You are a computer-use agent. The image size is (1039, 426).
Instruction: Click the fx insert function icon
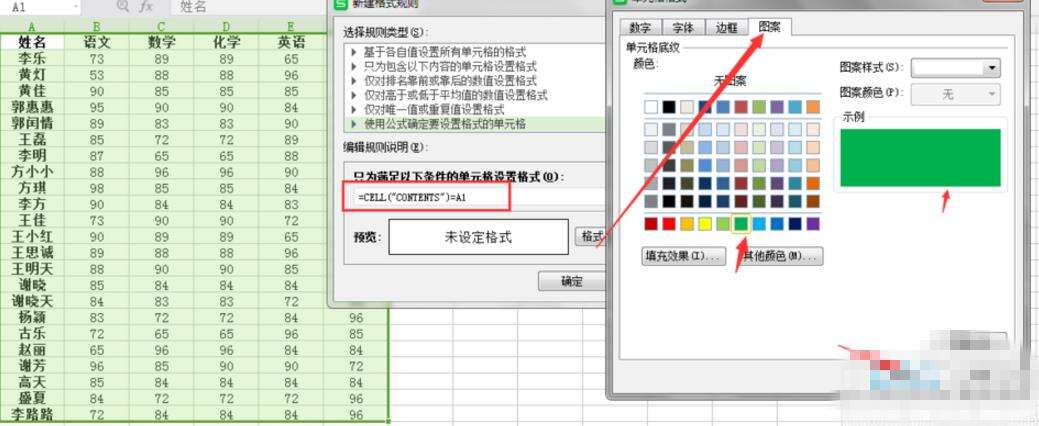point(146,7)
